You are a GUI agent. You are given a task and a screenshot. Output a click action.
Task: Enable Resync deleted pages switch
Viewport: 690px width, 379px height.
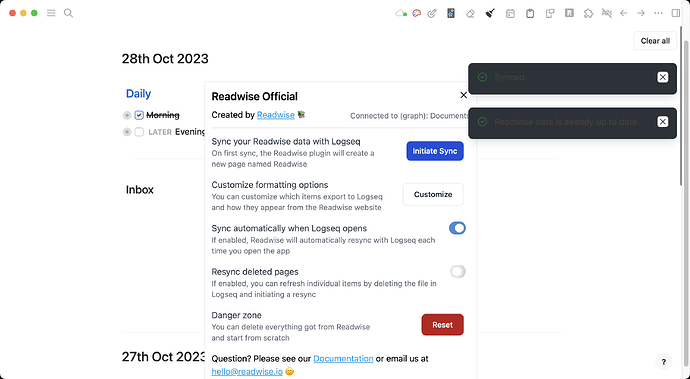click(x=458, y=272)
